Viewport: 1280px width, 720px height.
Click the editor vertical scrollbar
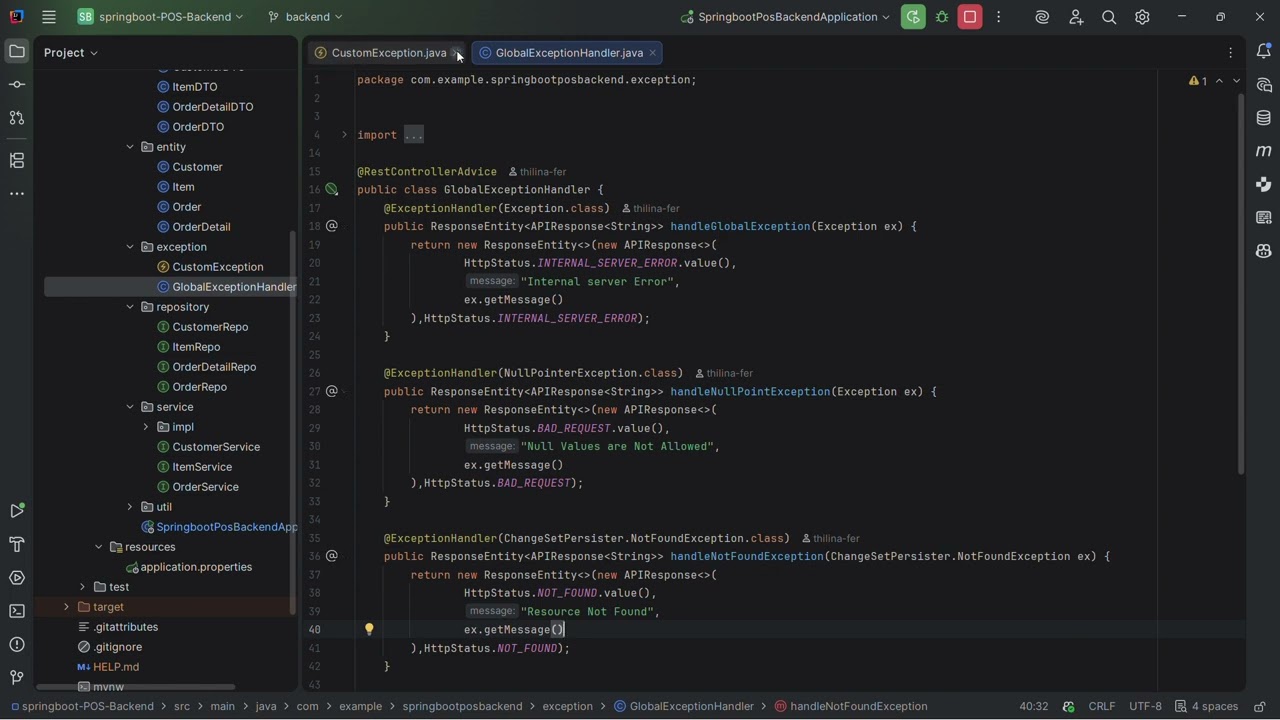click(1241, 285)
